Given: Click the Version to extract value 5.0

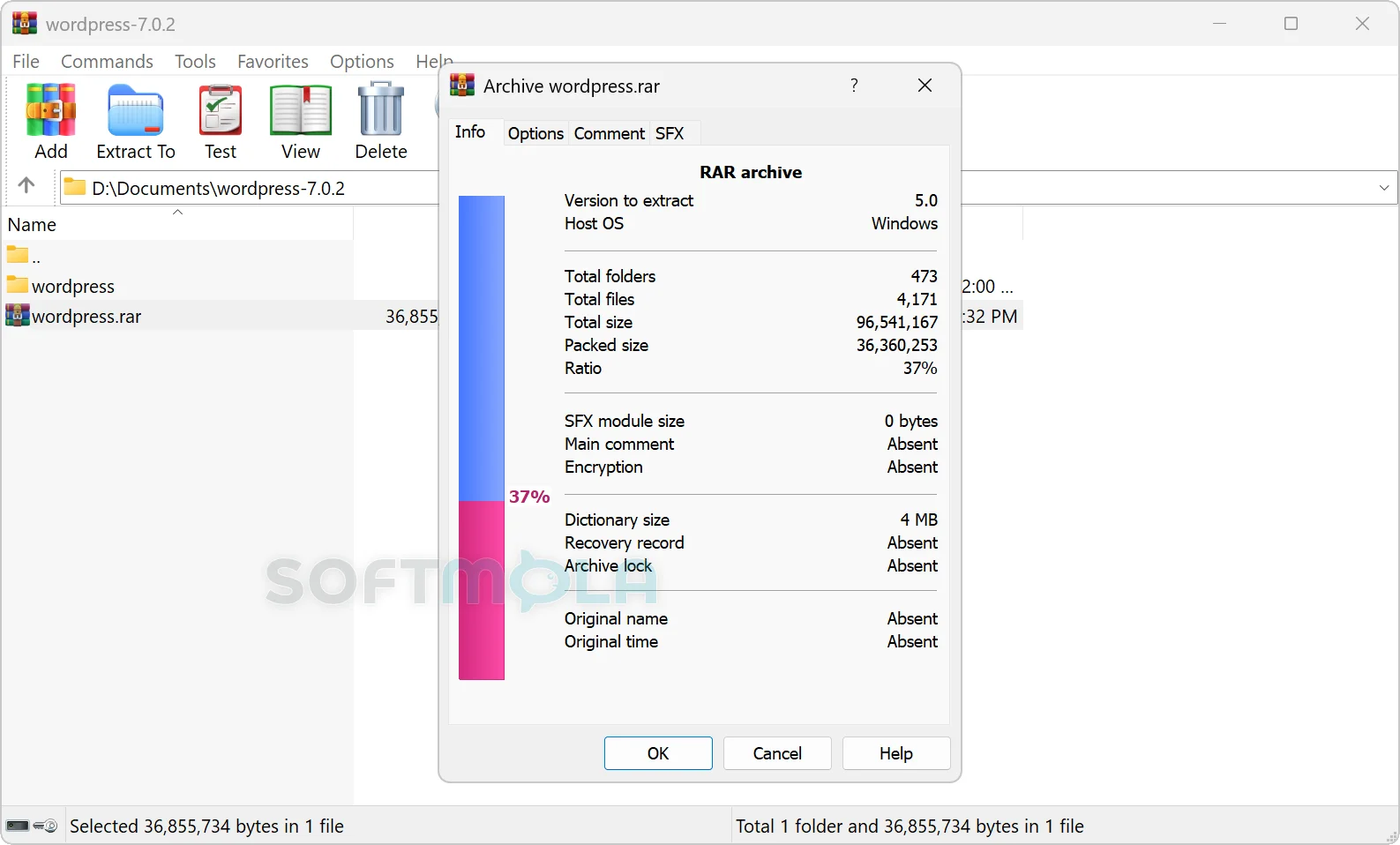Looking at the screenshot, I should (x=926, y=200).
